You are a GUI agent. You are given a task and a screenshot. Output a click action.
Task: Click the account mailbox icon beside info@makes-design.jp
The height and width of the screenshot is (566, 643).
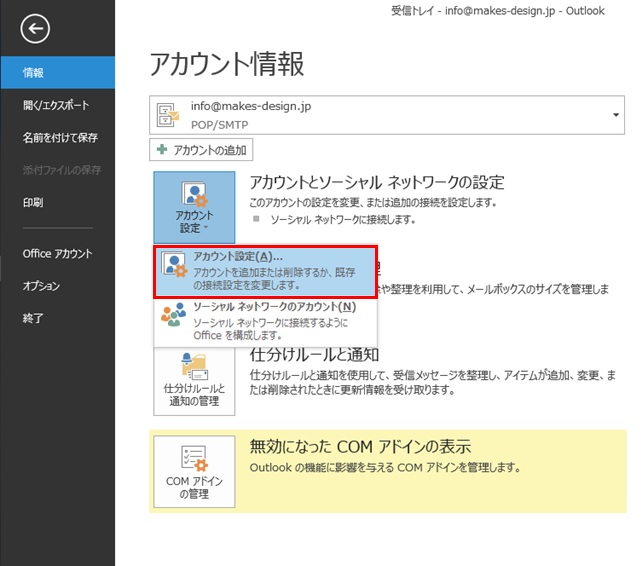point(168,115)
